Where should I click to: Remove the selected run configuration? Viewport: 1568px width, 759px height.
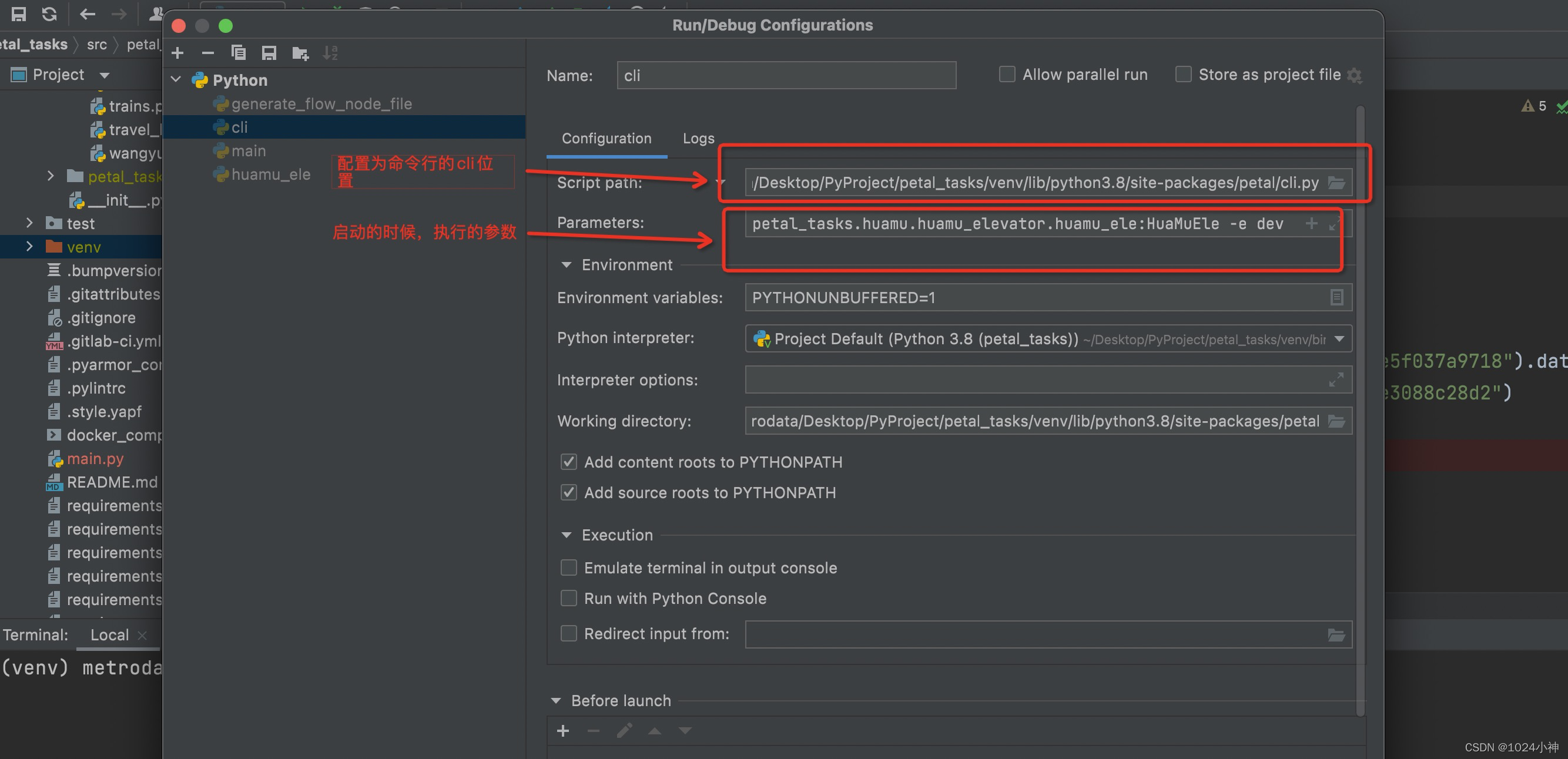point(207,52)
